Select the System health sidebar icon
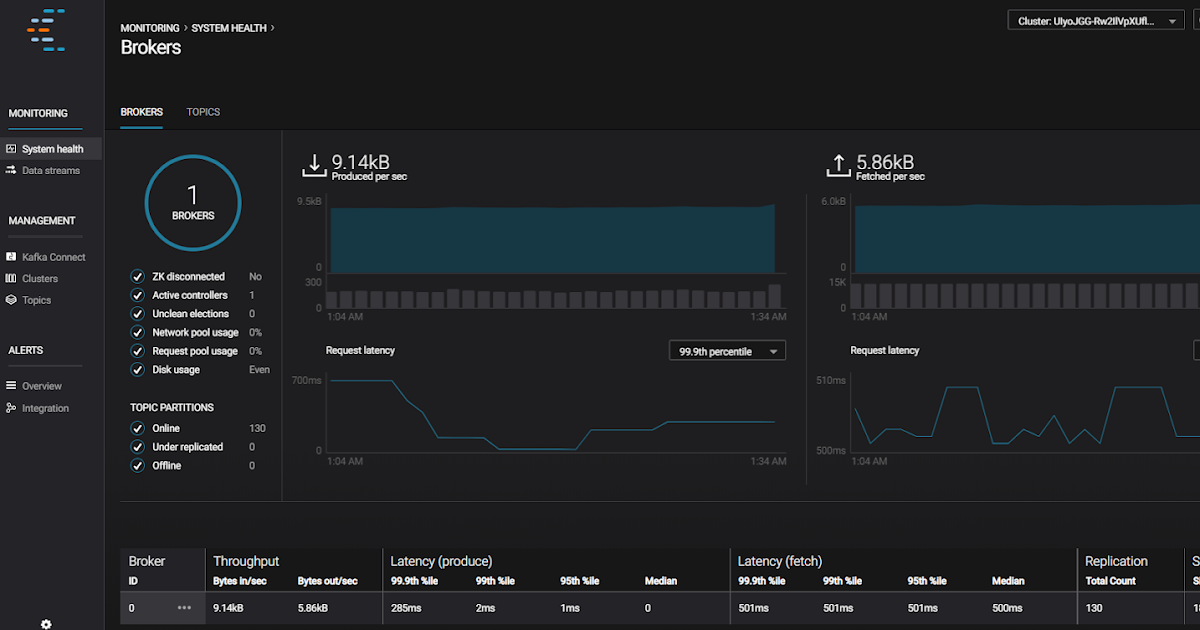 [12, 148]
